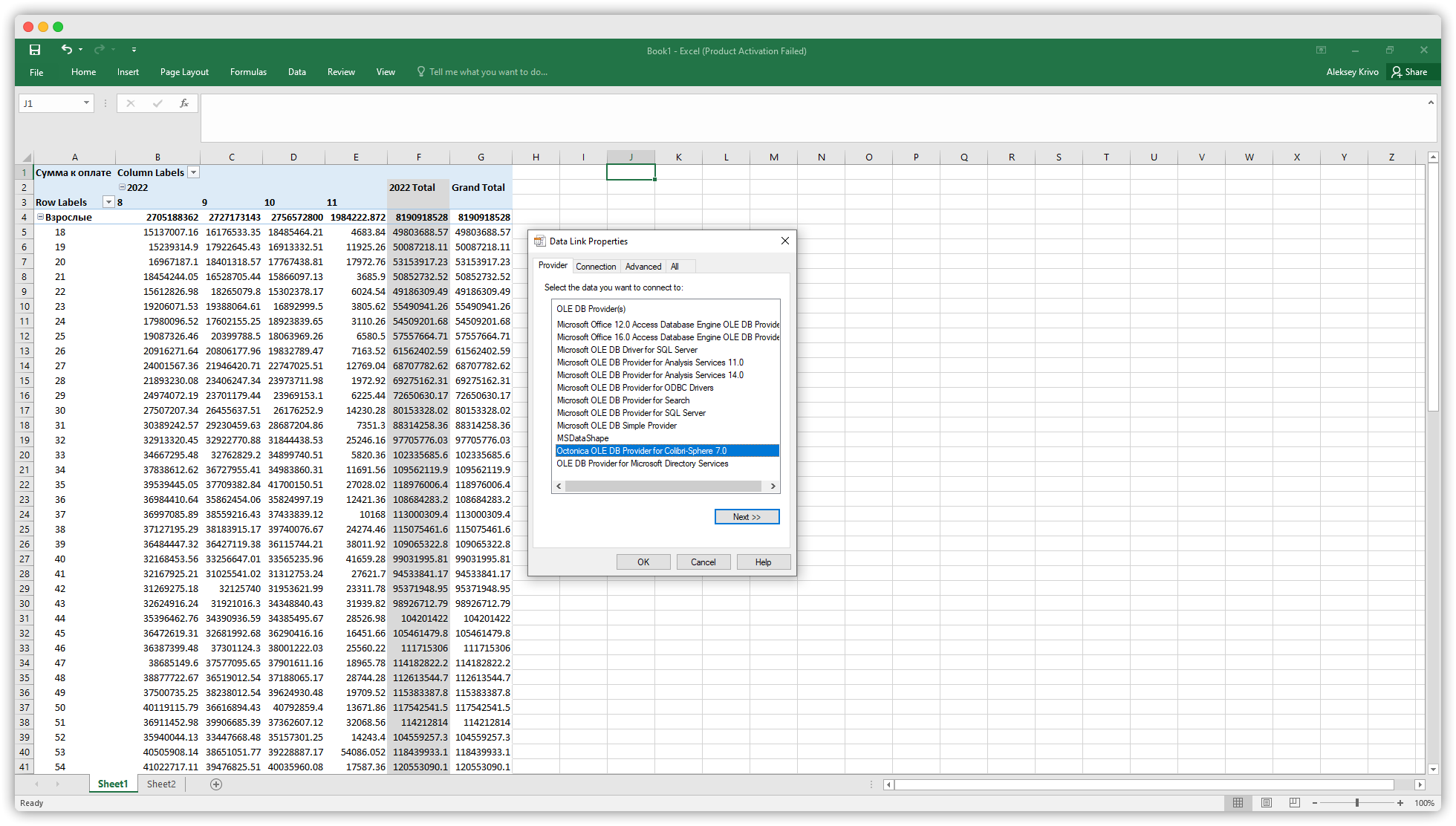Screen dimensions: 1456x826
Task: Collapse the Взрослые row group
Action: point(40,217)
